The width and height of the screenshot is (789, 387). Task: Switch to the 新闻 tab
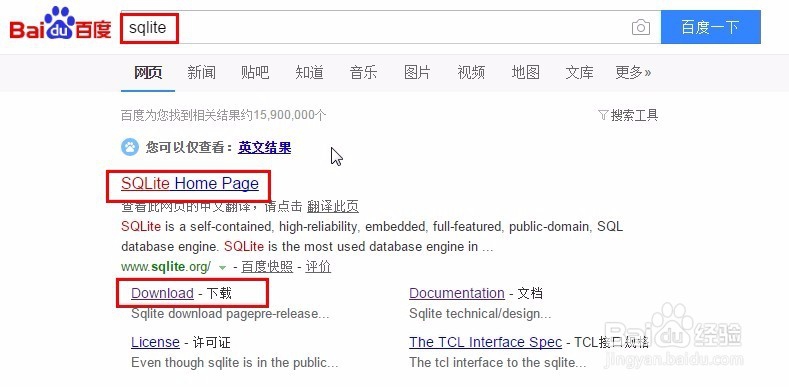201,73
